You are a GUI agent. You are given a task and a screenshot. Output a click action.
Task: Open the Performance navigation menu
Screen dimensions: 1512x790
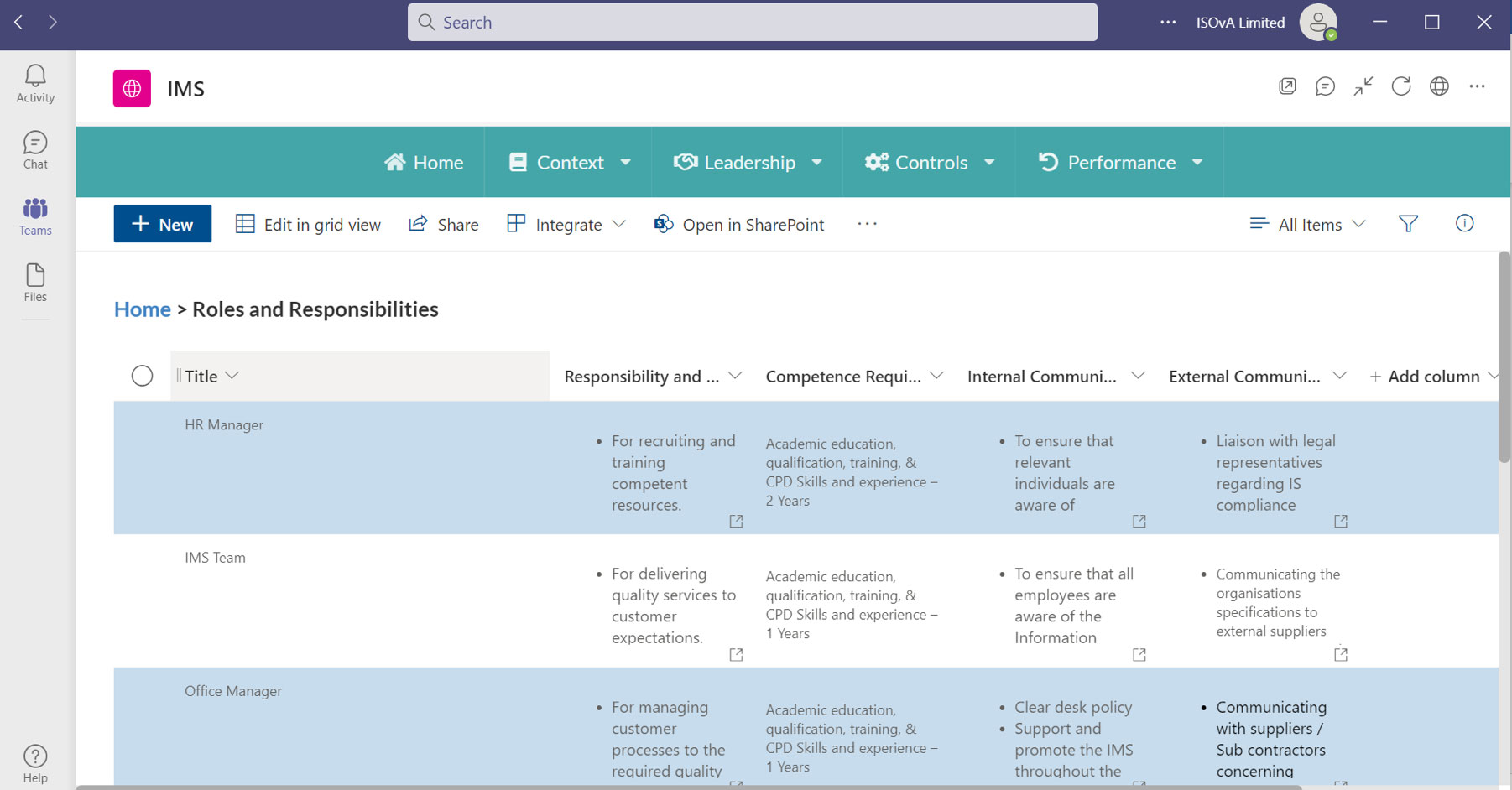[1120, 163]
